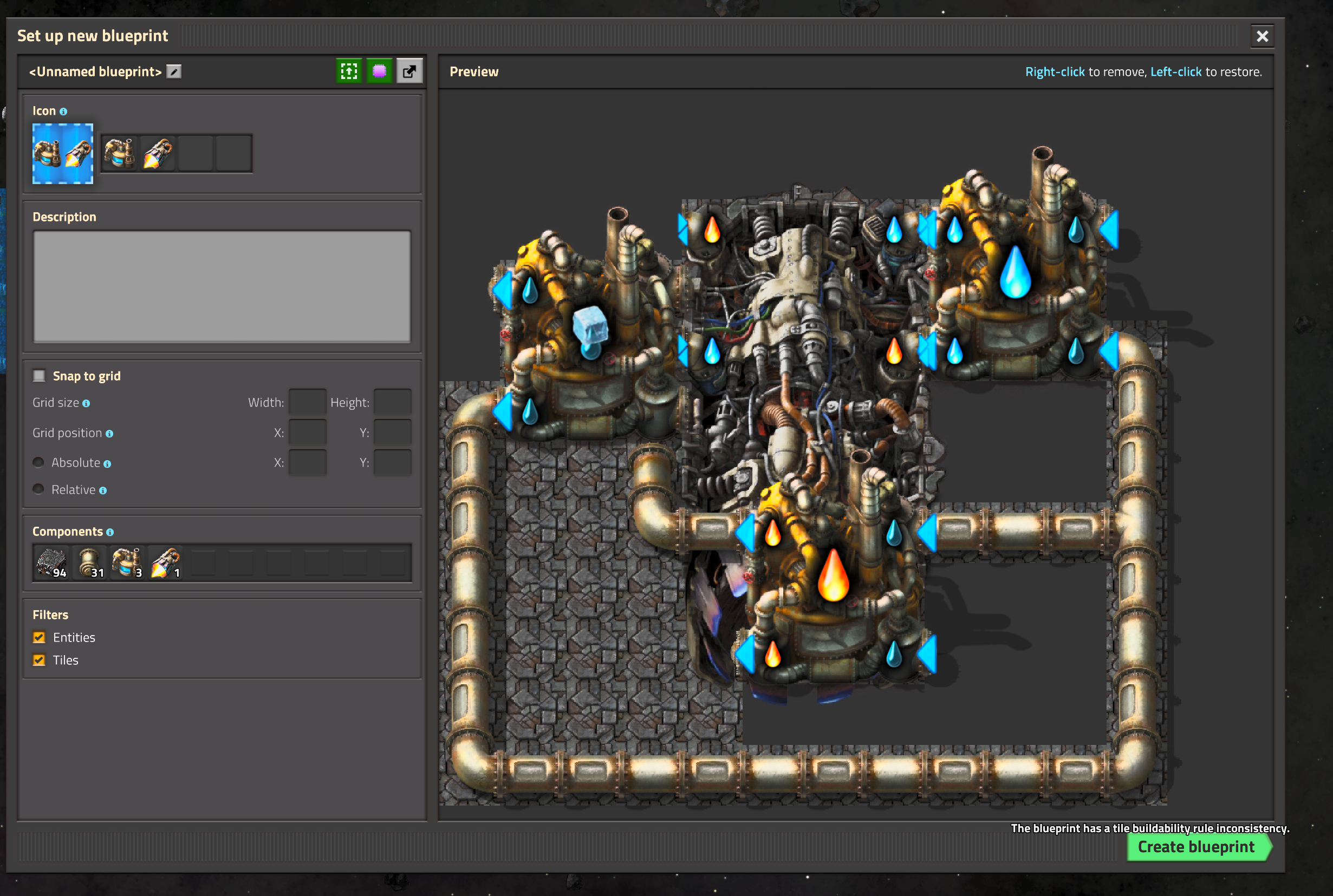Viewport: 1333px width, 896px height.
Task: Select the chemical plant icon slot
Action: pyautogui.click(x=120, y=153)
